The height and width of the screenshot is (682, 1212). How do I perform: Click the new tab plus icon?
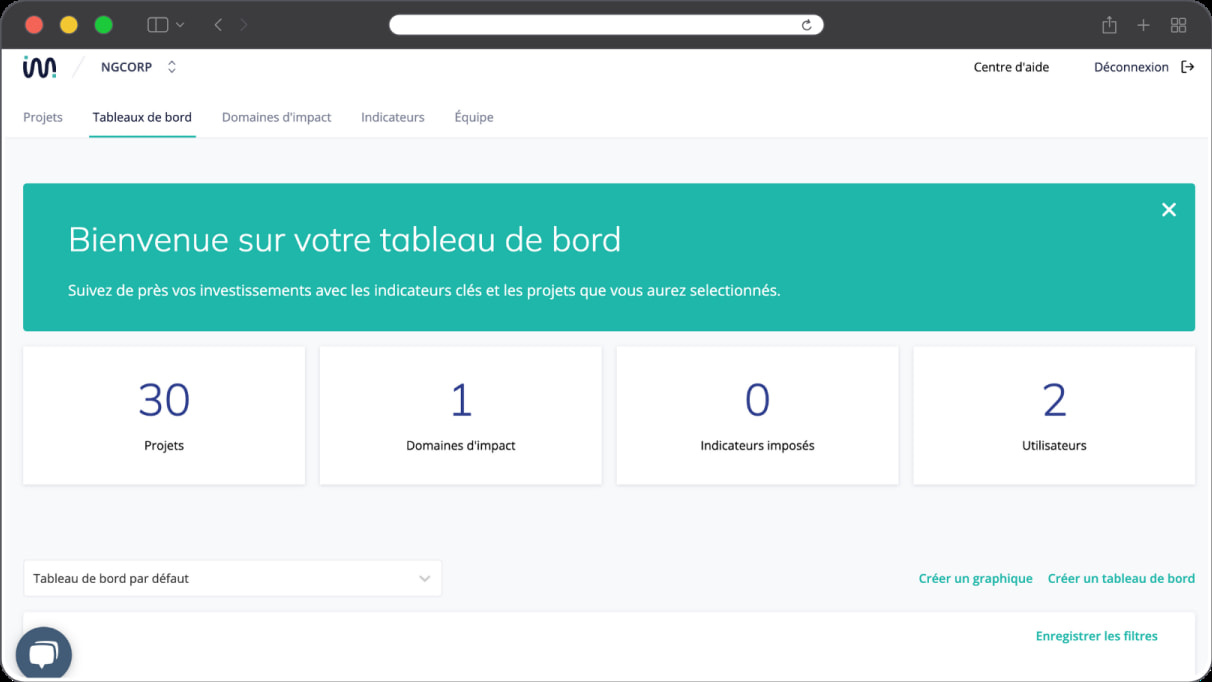coord(1143,24)
